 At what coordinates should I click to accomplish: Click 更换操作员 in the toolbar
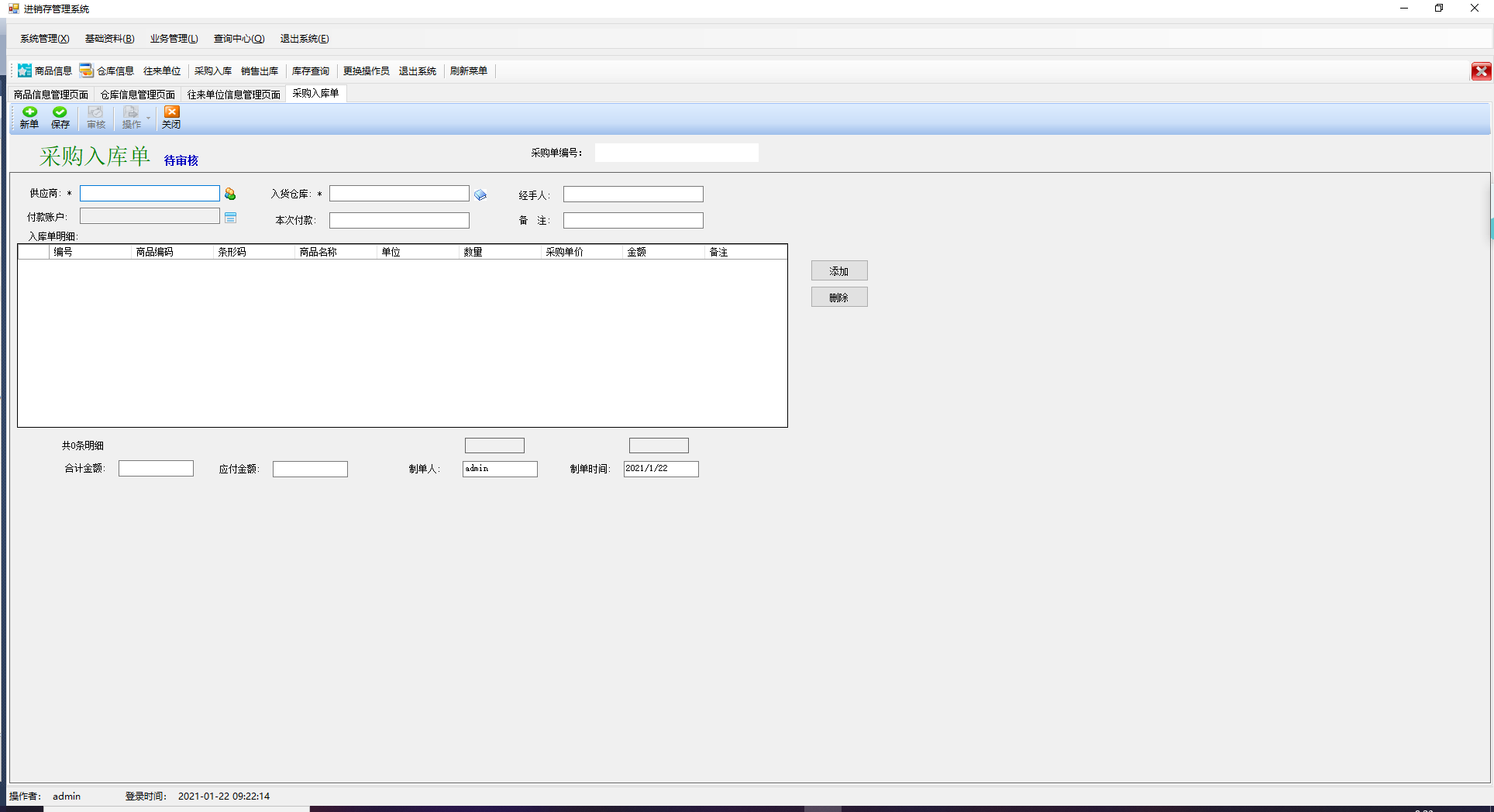pyautogui.click(x=367, y=71)
